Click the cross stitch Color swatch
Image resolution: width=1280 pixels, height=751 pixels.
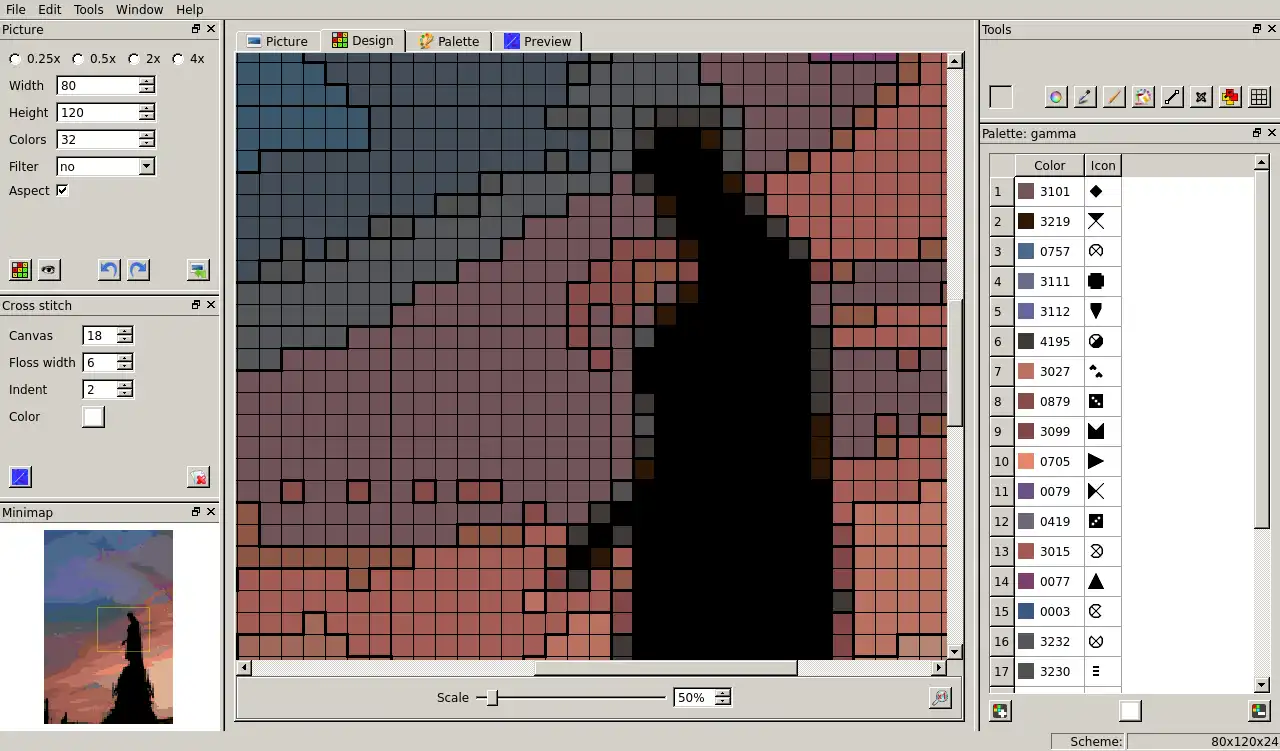[93, 417]
